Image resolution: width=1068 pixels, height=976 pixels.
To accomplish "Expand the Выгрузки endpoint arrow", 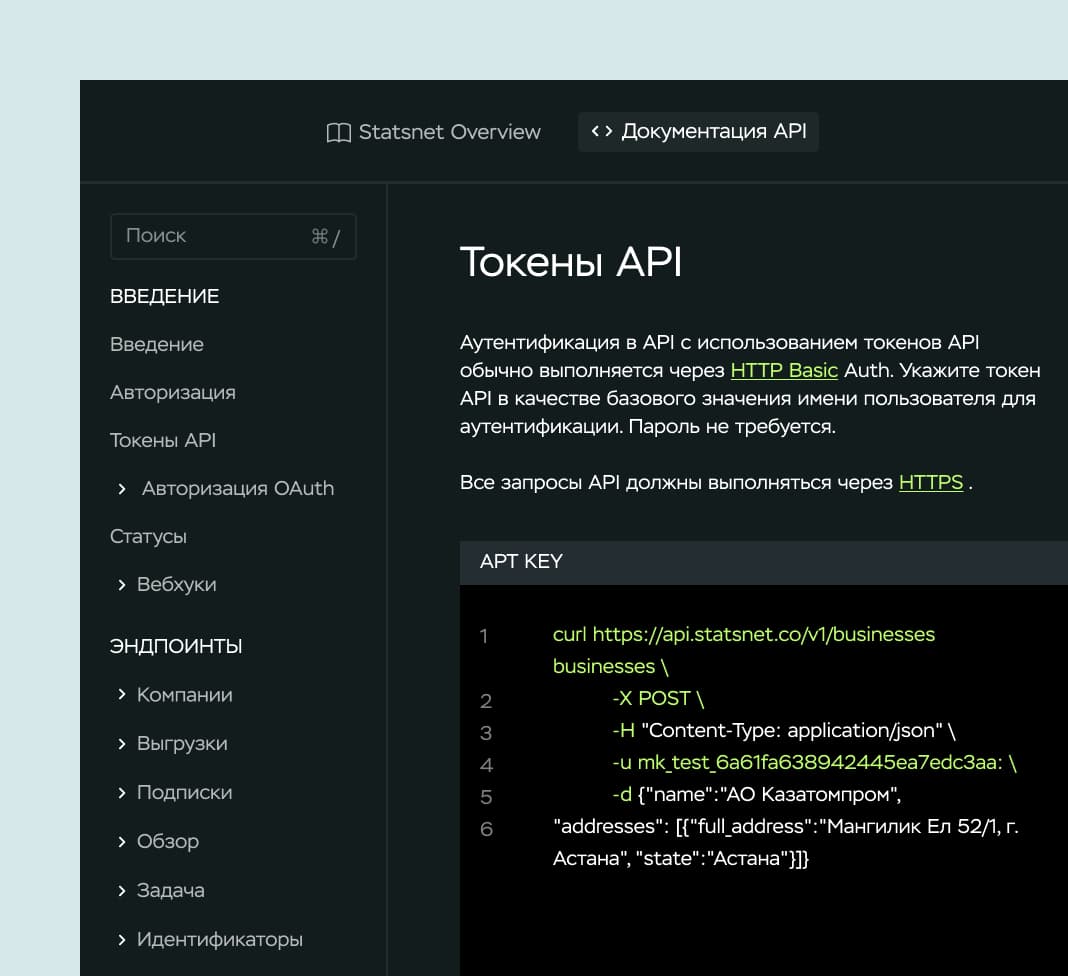I will [122, 744].
